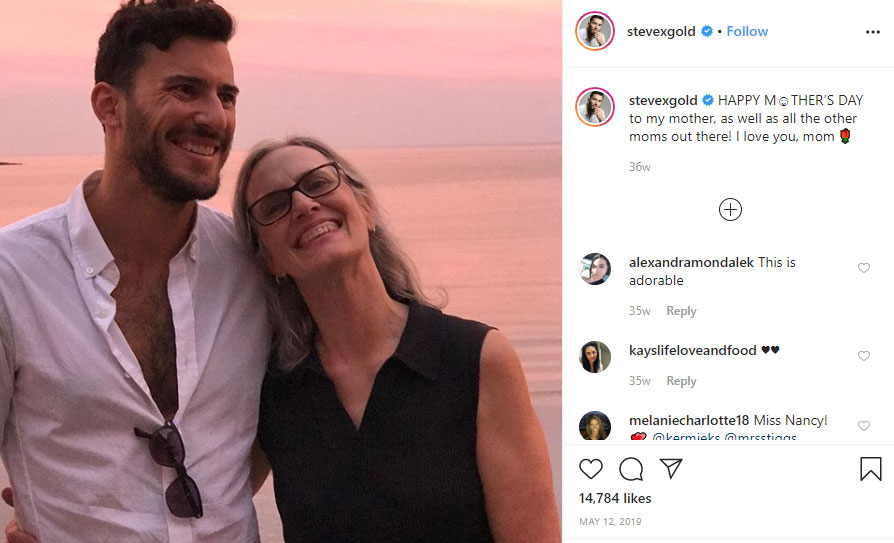894x543 pixels.
Task: Open alexandramondalek's profile avatar
Action: (x=595, y=269)
